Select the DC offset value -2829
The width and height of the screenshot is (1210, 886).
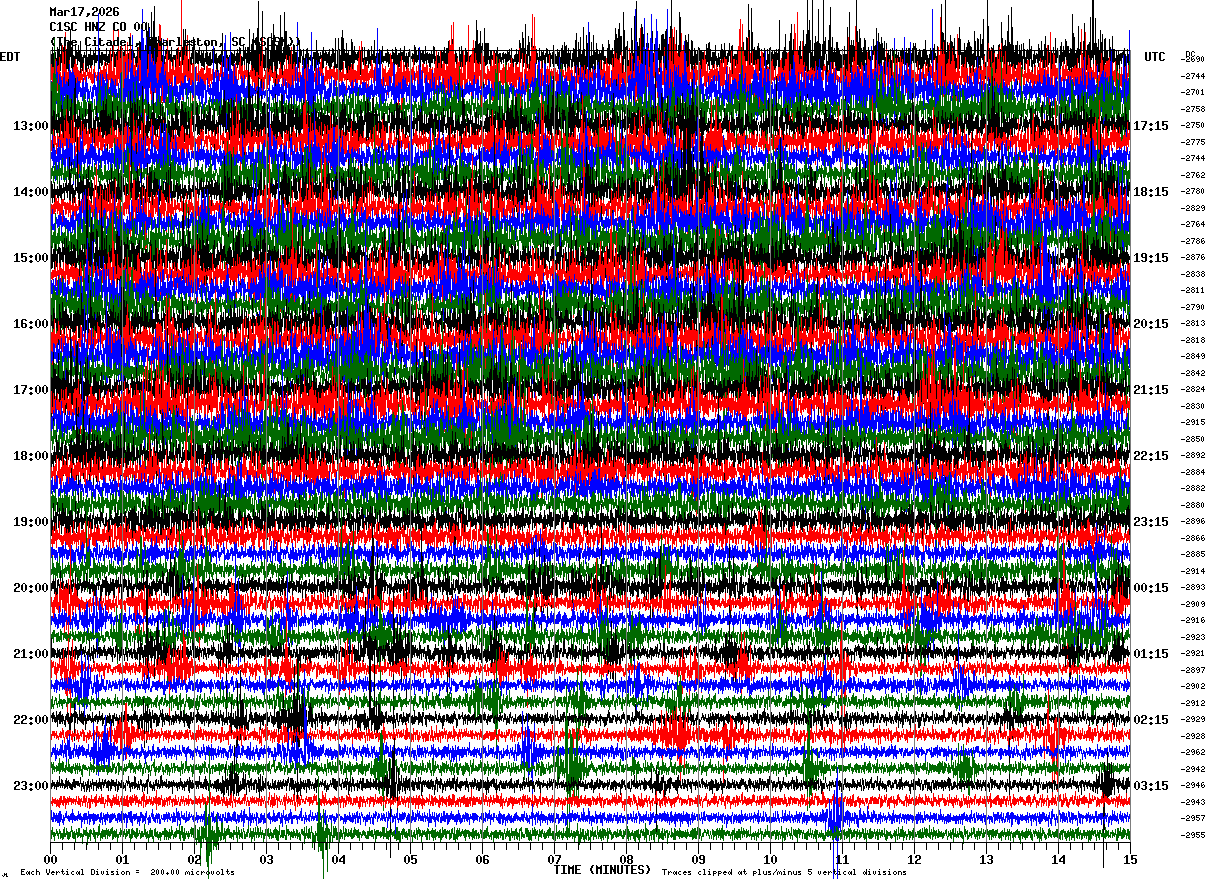tap(1194, 208)
